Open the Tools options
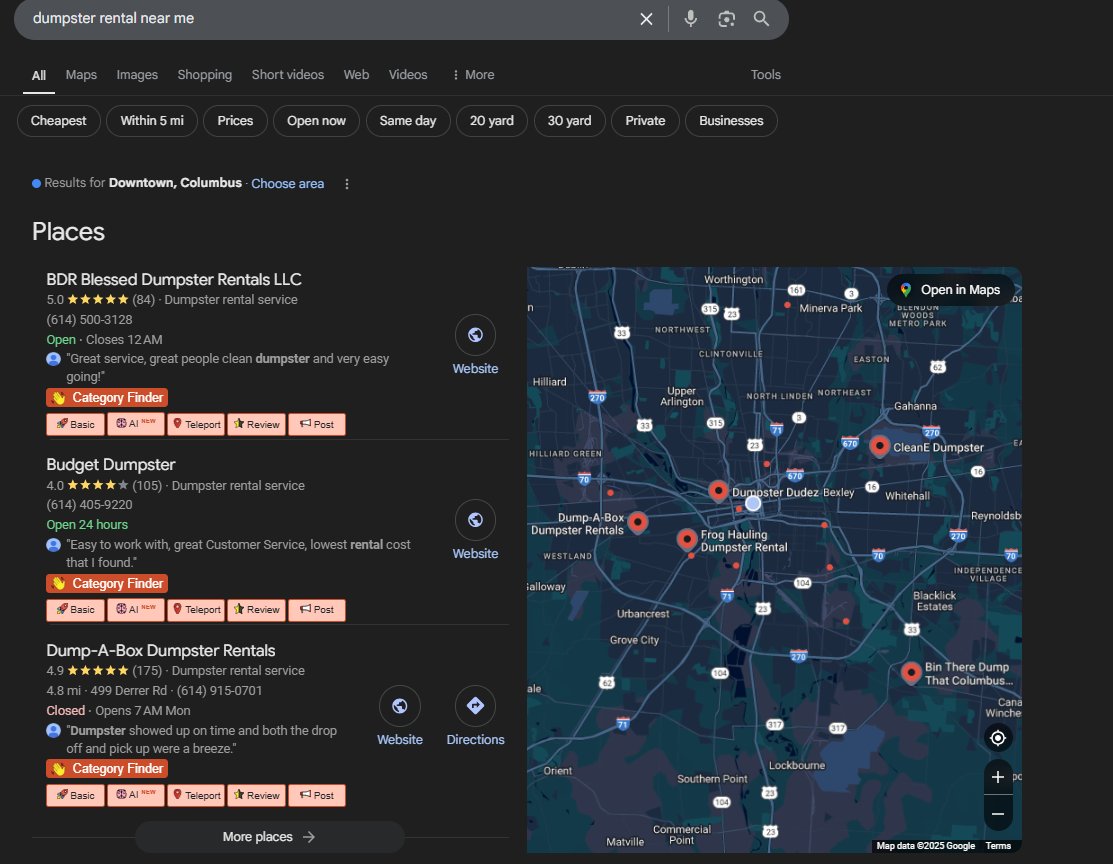Screen dimensions: 1113x864 (765, 75)
